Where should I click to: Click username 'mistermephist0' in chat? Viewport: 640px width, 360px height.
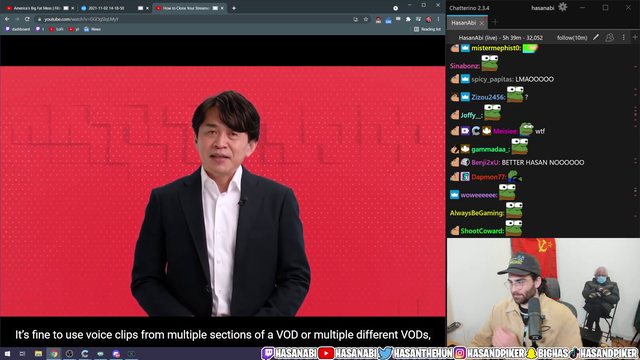(x=496, y=48)
